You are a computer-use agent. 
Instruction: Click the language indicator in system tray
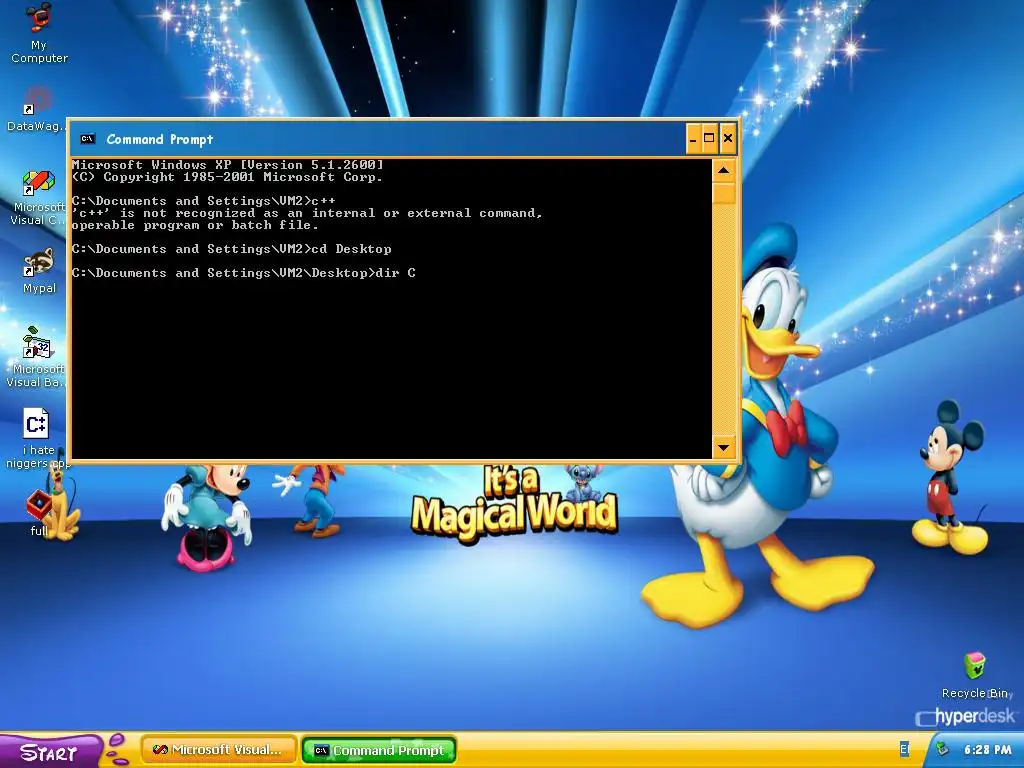[904, 750]
